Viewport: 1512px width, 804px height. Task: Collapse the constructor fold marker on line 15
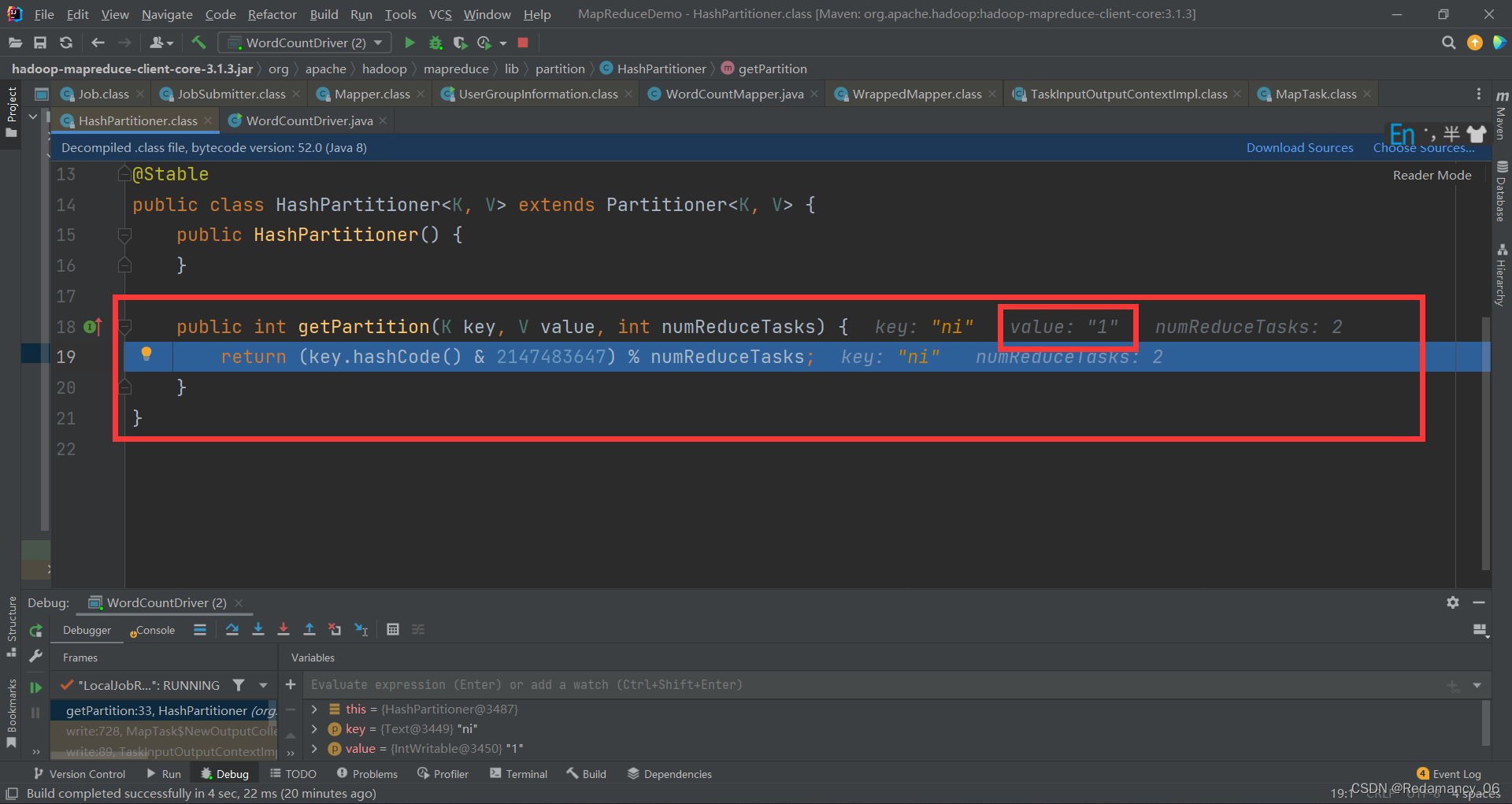[124, 235]
